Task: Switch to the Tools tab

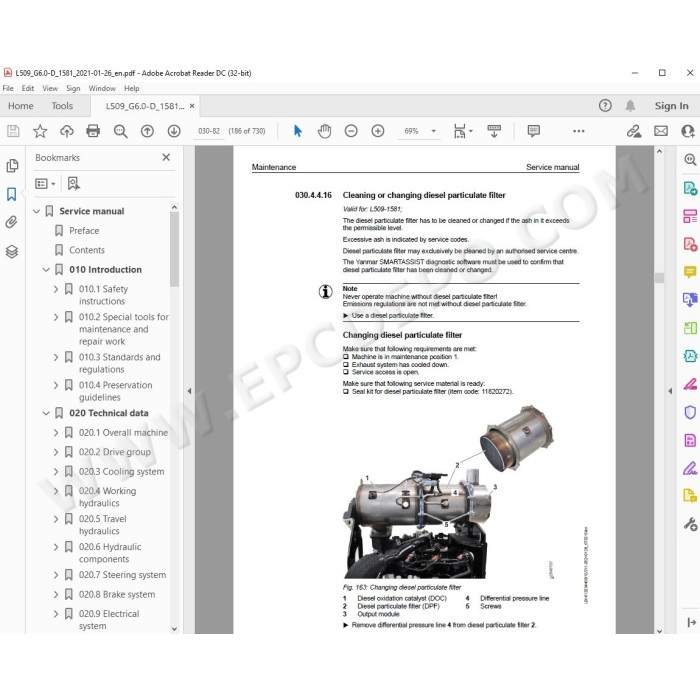Action: coord(62,106)
